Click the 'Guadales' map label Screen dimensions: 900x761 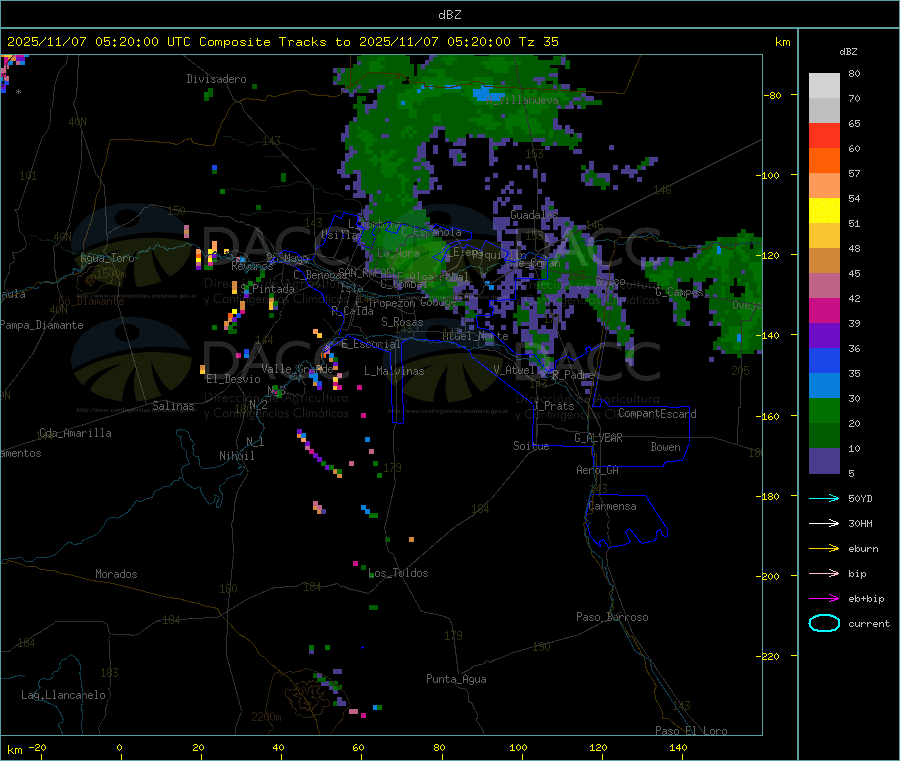pos(534,215)
